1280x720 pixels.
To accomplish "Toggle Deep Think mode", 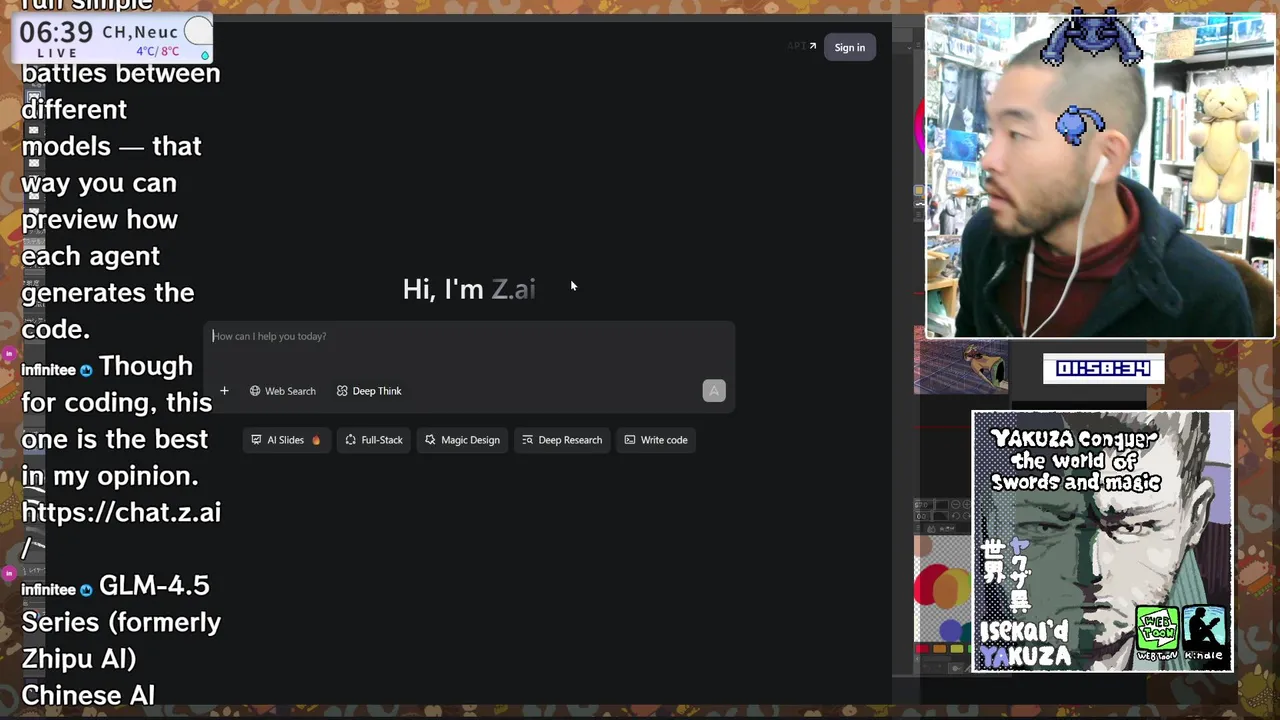I will 369,391.
